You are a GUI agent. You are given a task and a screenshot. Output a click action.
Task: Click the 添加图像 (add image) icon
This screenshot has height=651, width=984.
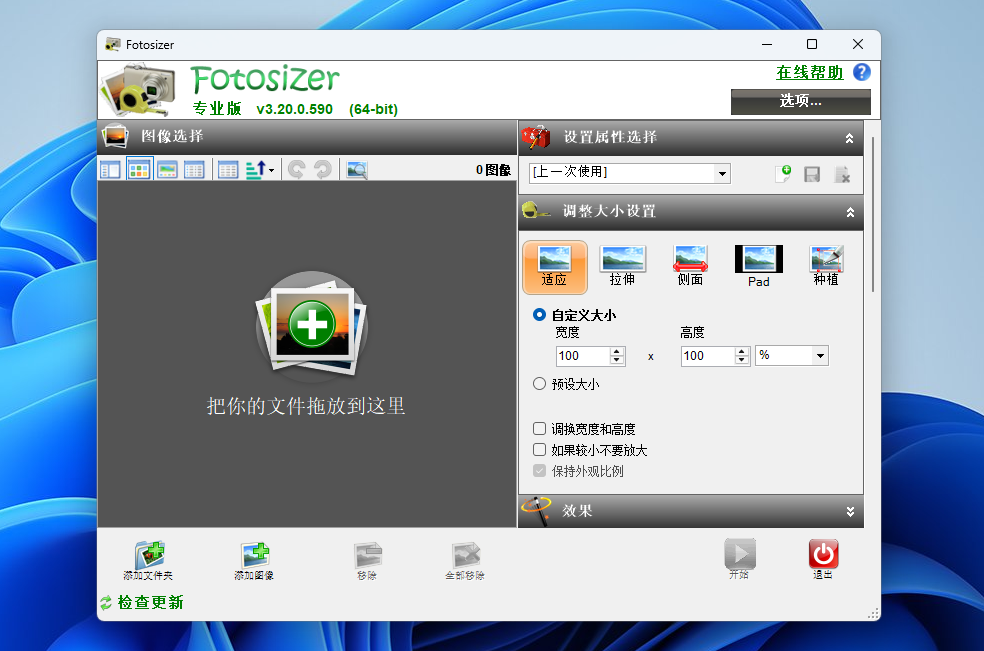(x=254, y=555)
